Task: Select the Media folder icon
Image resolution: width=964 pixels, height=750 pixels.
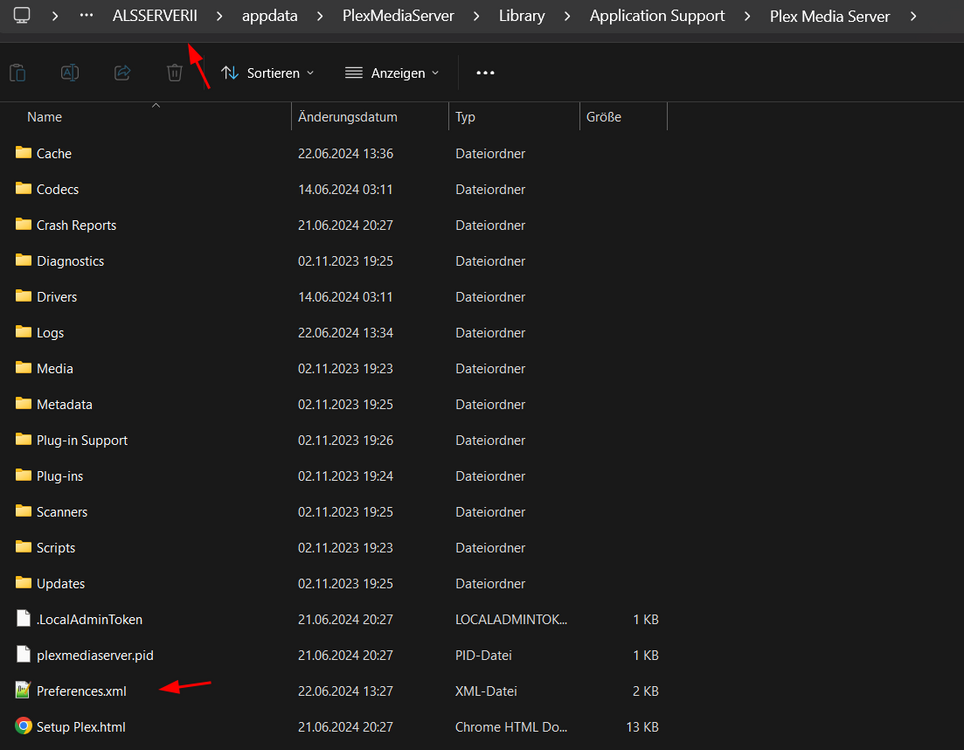Action: point(23,368)
